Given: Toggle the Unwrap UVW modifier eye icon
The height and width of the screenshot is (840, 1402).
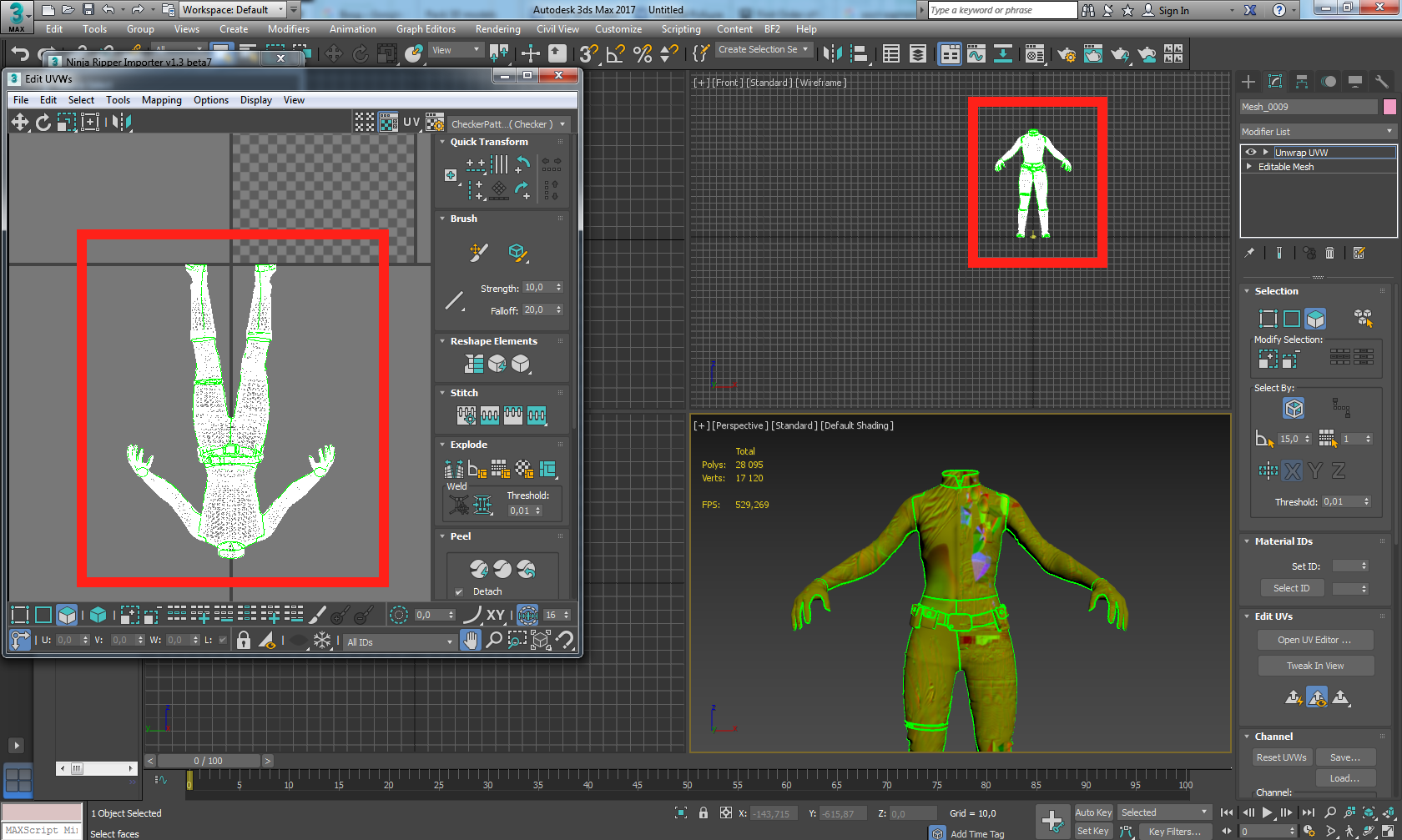Looking at the screenshot, I should point(1250,152).
